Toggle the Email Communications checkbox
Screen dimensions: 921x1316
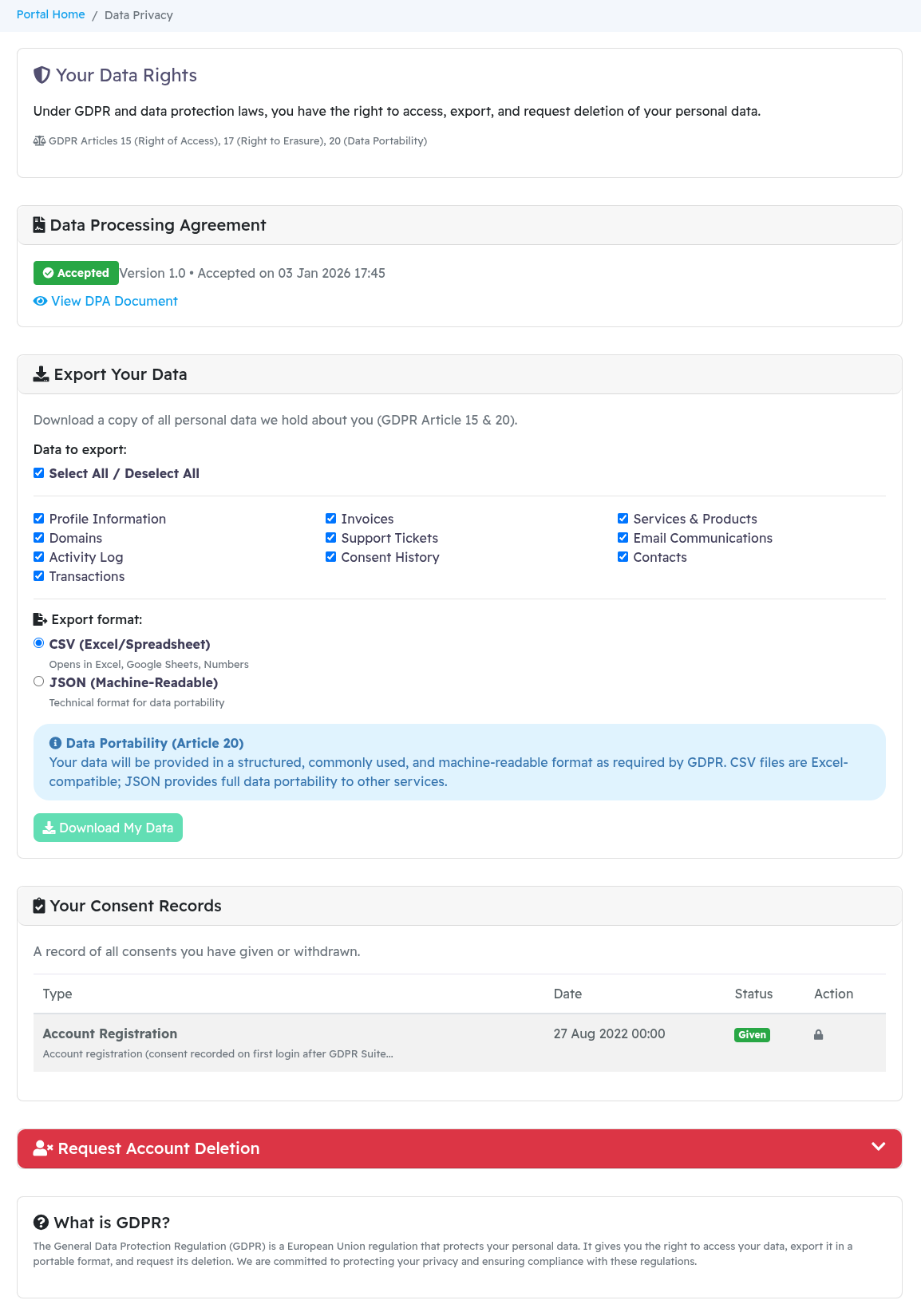tap(623, 537)
